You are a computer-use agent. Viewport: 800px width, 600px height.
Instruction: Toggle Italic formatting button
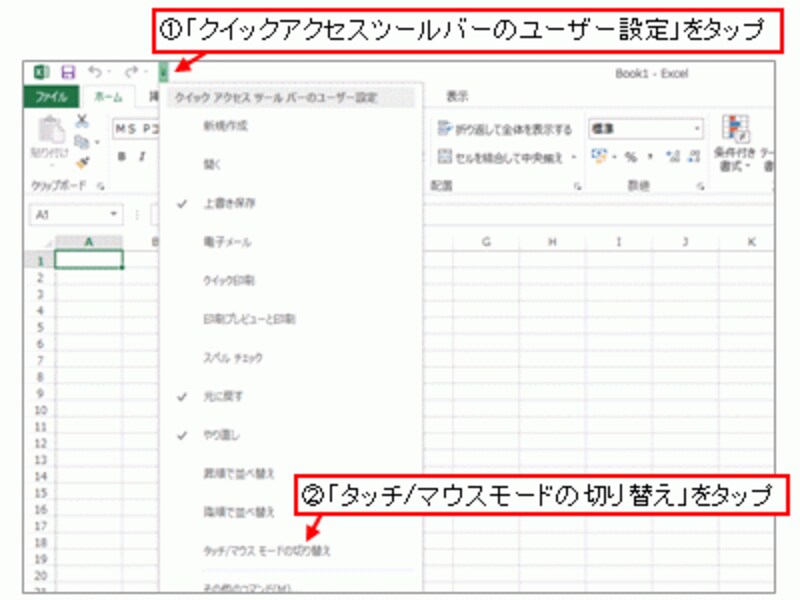142,157
